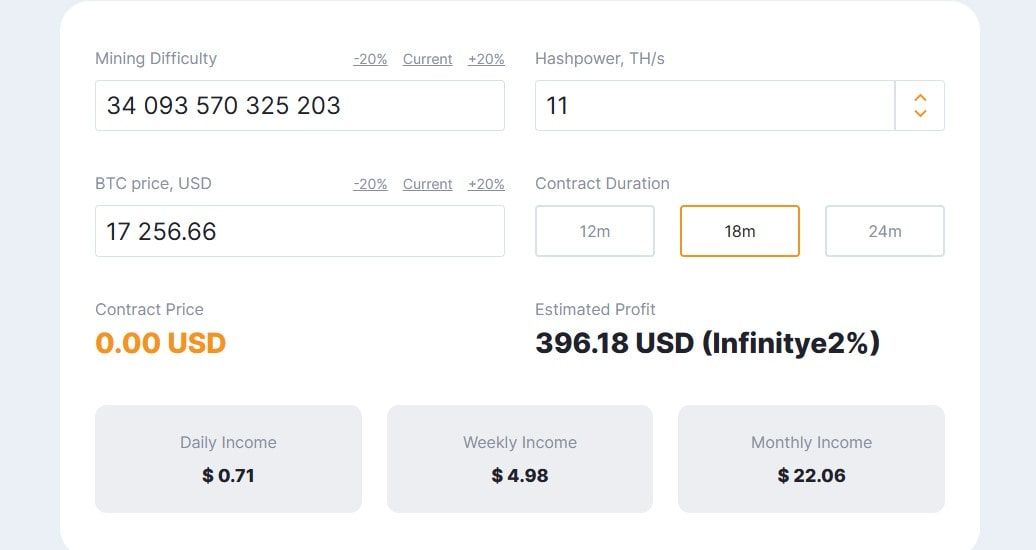Decrease hashpower with the down arrow

(920, 114)
